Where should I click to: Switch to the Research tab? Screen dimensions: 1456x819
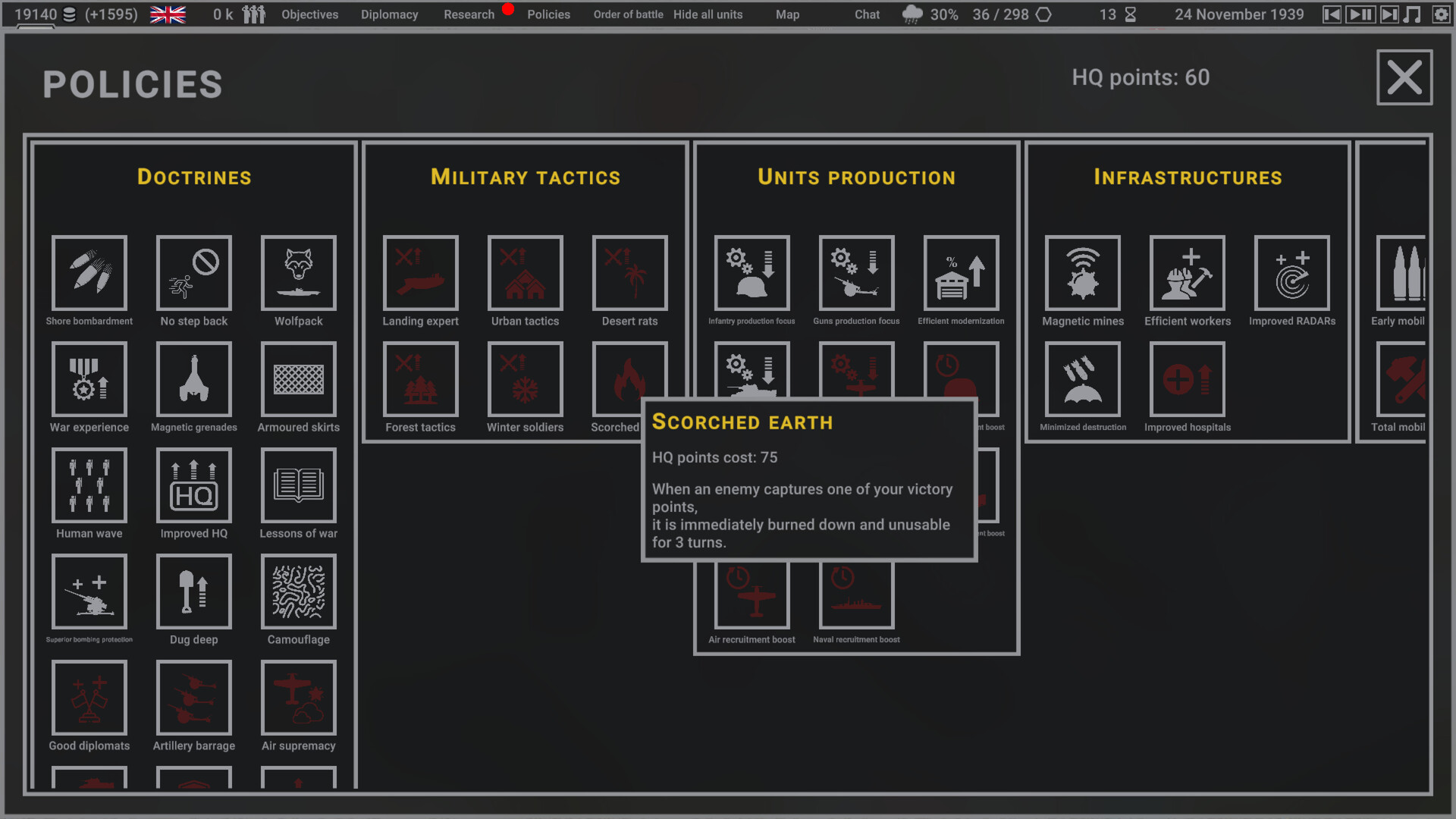click(467, 14)
